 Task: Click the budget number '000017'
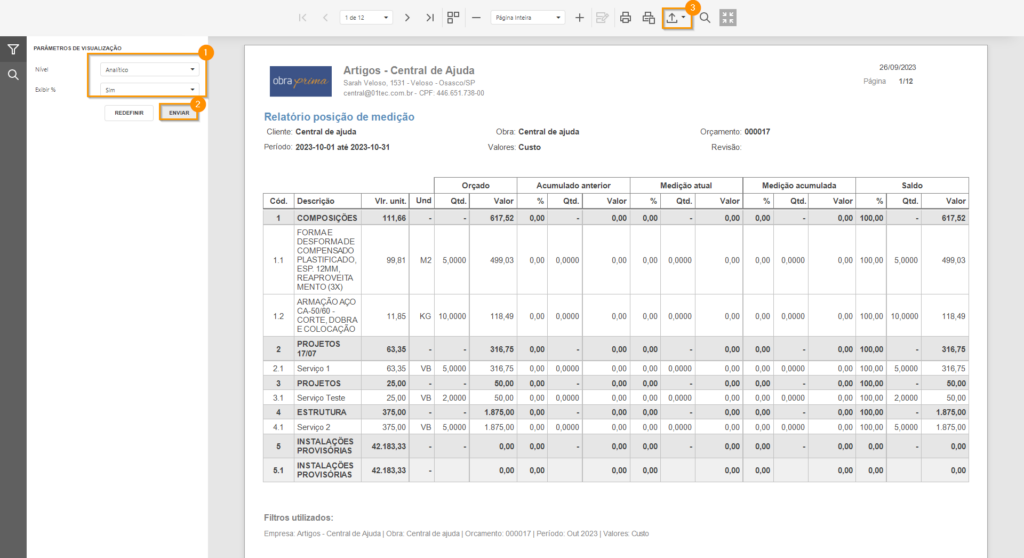(x=757, y=132)
